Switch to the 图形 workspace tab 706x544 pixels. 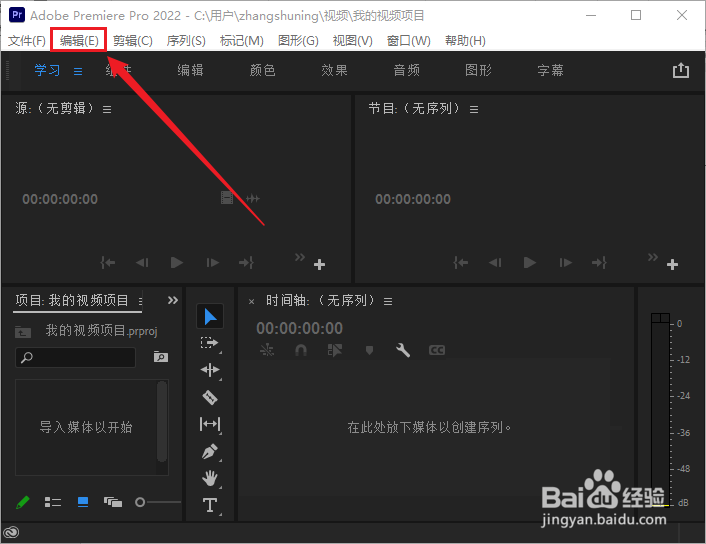tap(478, 70)
